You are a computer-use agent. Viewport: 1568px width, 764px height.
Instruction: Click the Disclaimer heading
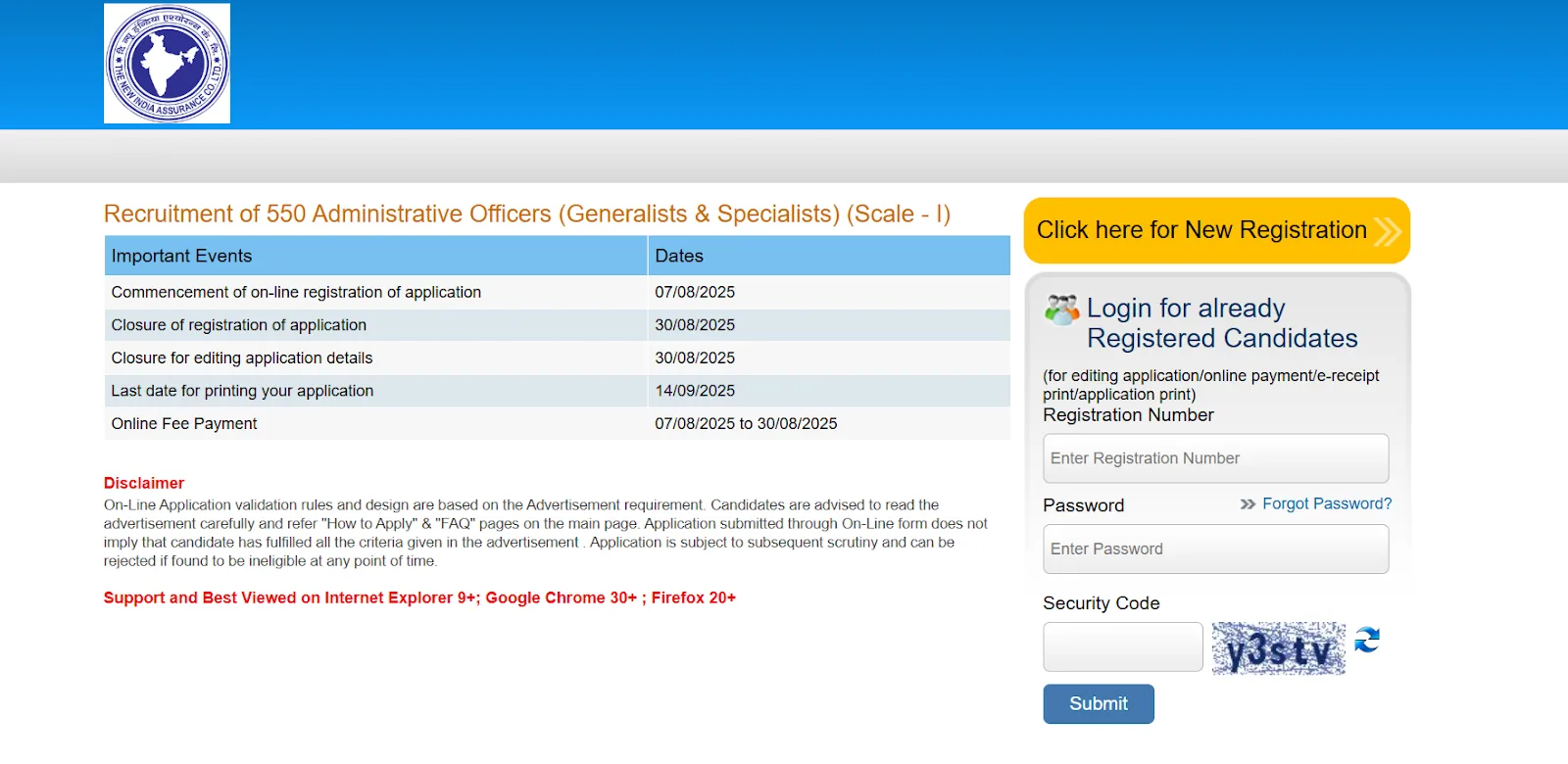(x=144, y=483)
